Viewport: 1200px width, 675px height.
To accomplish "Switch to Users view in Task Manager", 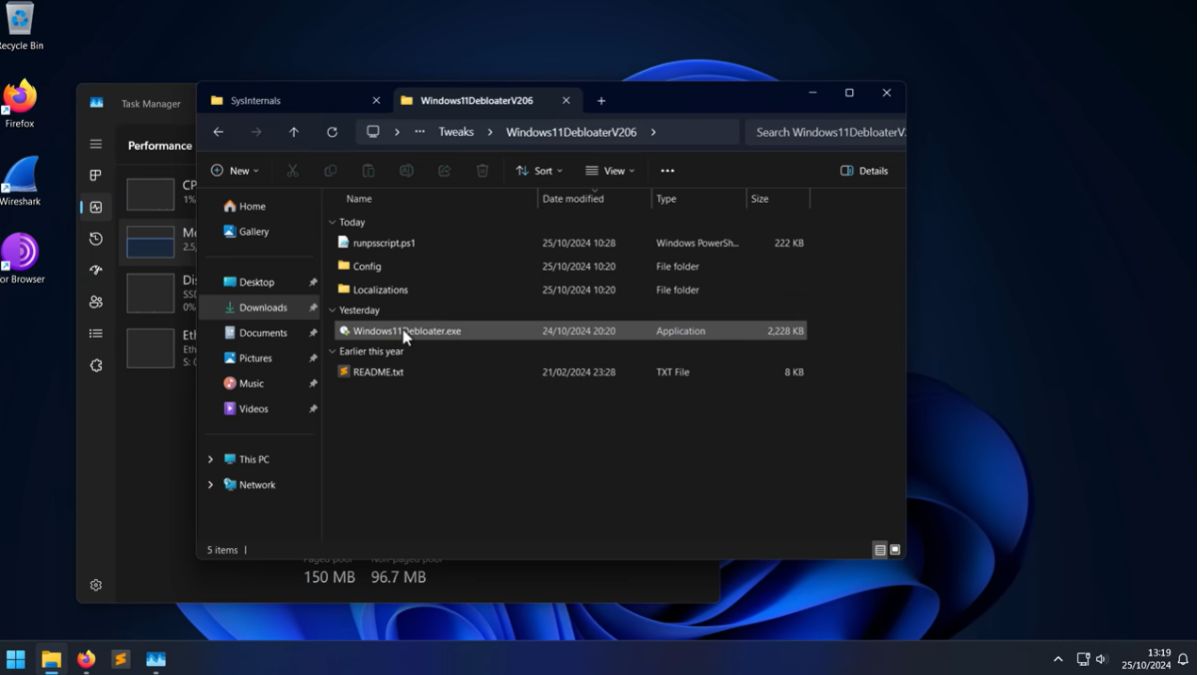I will 96,301.
